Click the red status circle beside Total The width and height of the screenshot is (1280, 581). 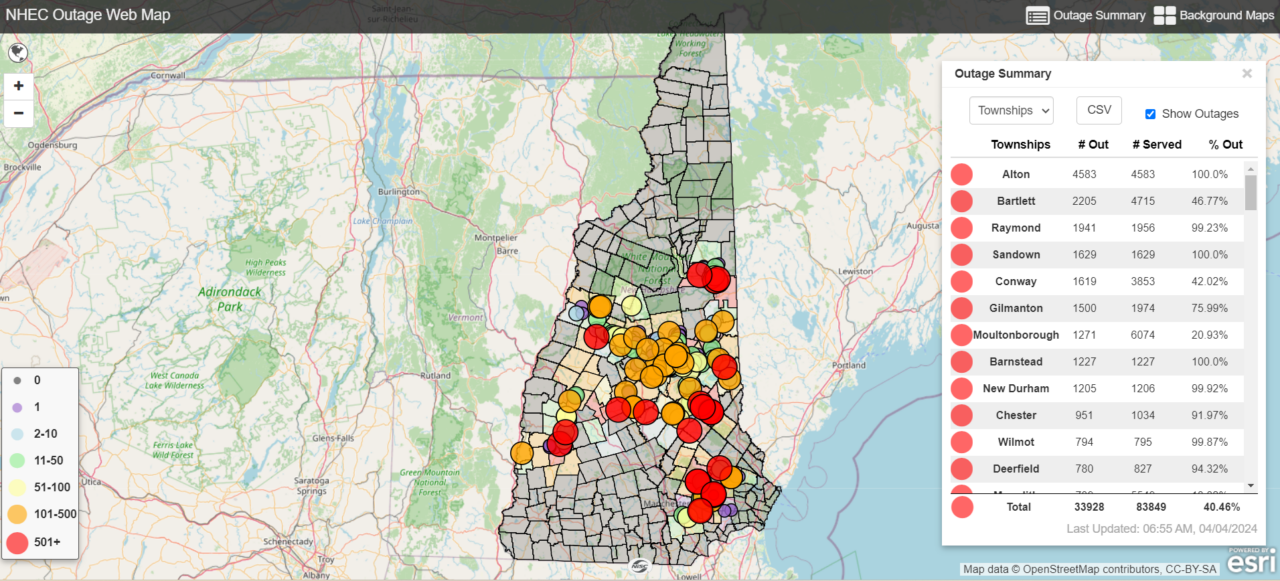coord(962,507)
